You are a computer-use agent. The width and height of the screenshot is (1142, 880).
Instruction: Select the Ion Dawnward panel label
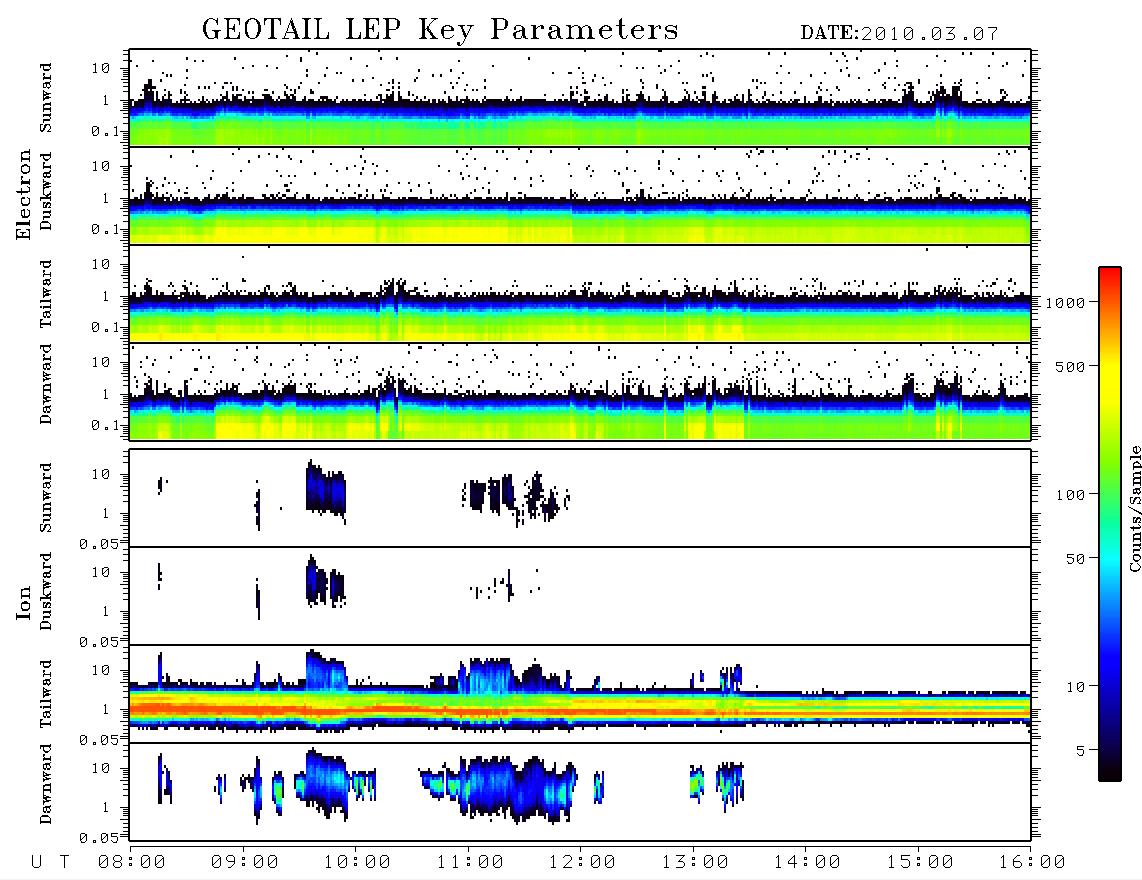[46, 784]
